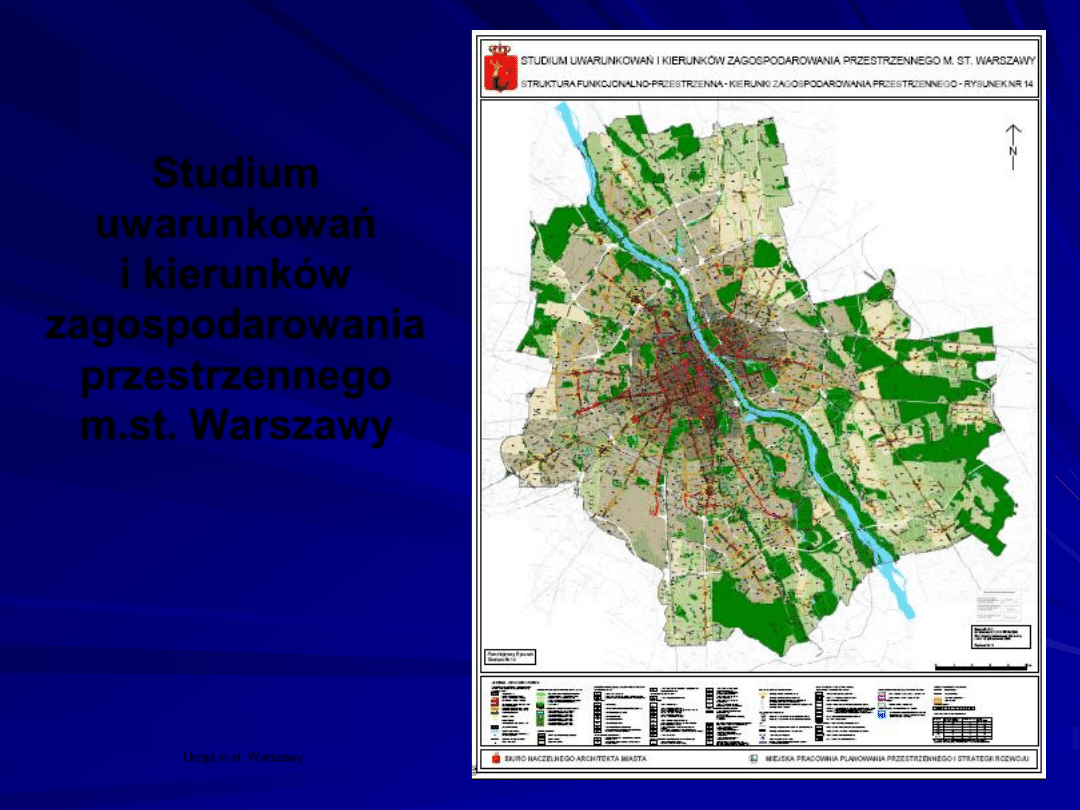Click the Miejska Pracownia Planowania logo icon

754,759
